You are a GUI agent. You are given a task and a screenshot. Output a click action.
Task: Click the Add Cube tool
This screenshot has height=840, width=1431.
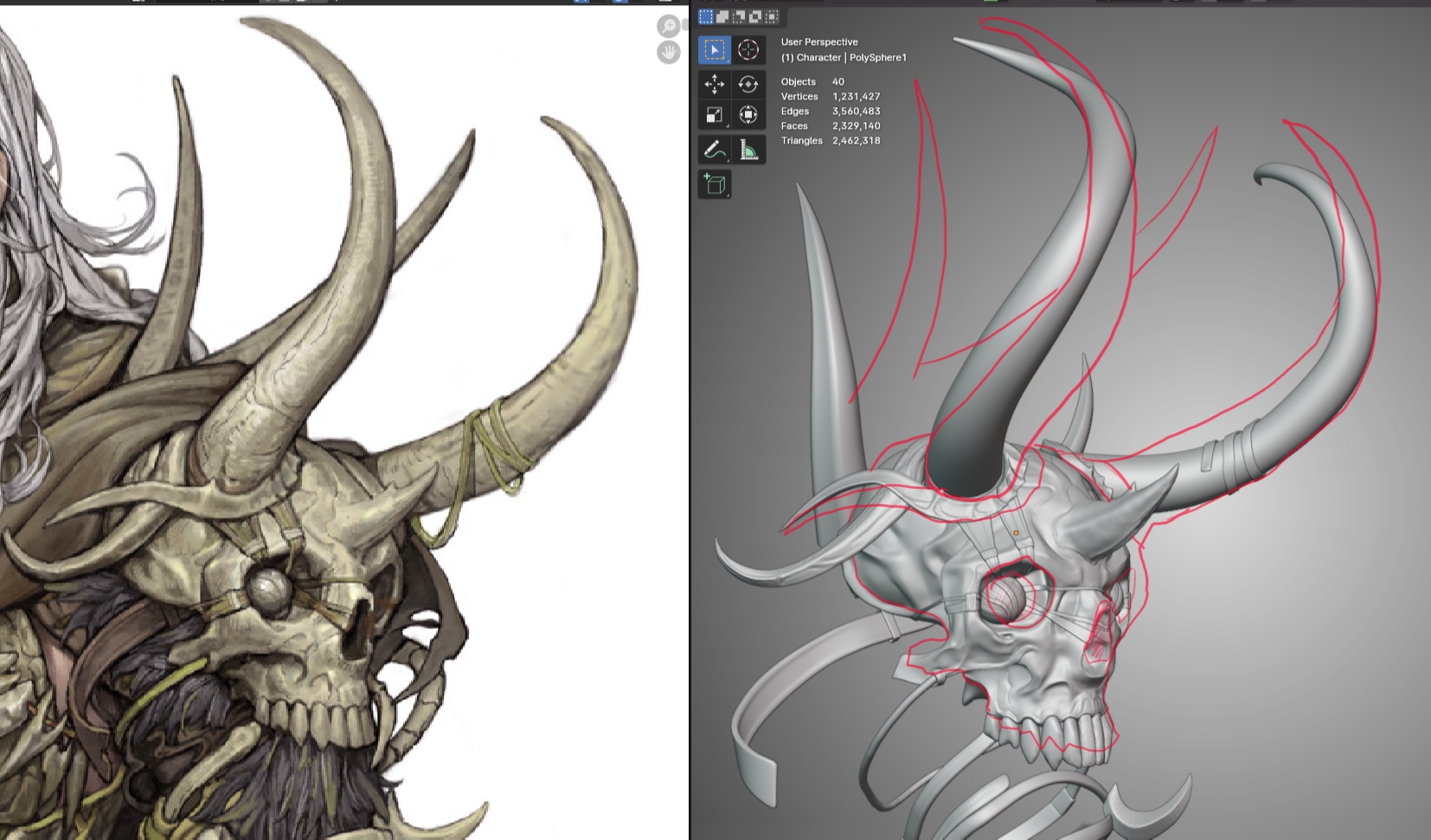[x=714, y=184]
